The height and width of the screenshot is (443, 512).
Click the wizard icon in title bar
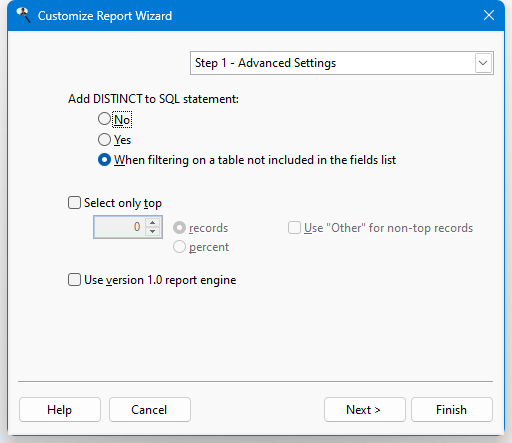23,15
